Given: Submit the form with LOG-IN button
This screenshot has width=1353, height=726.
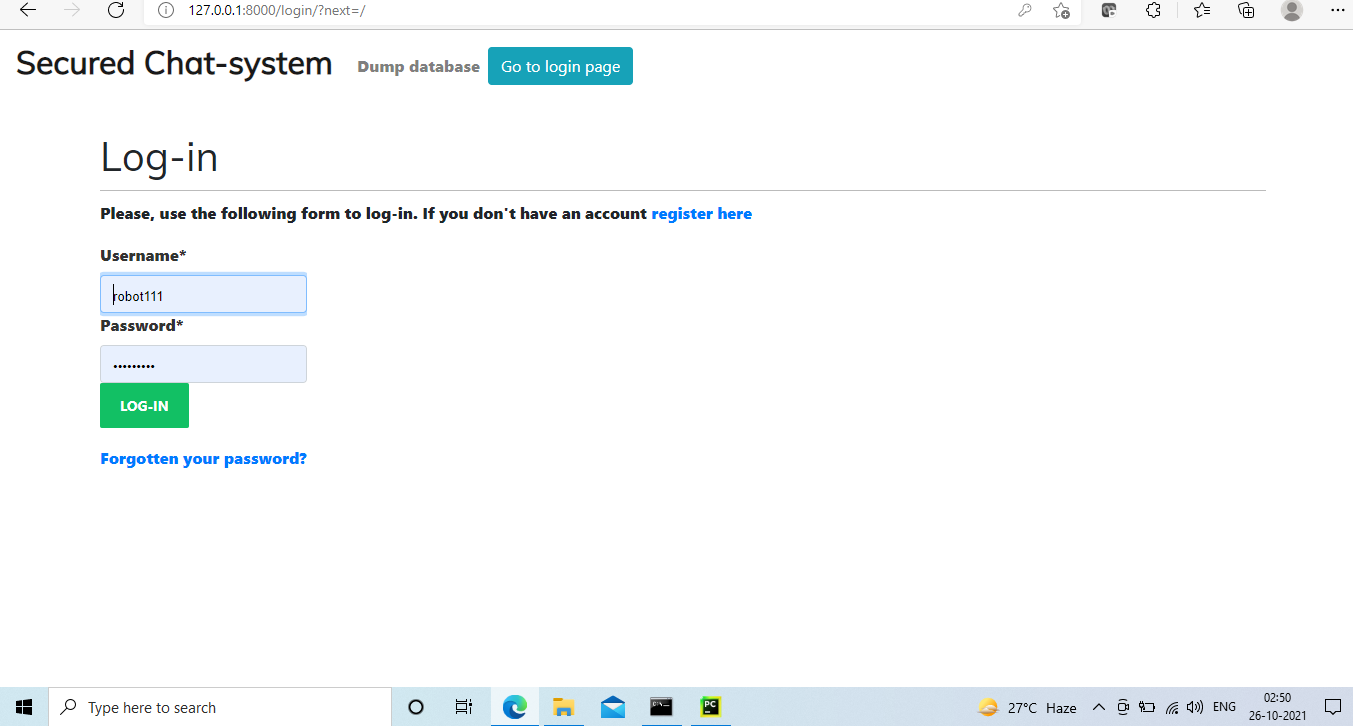Looking at the screenshot, I should click(x=144, y=406).
